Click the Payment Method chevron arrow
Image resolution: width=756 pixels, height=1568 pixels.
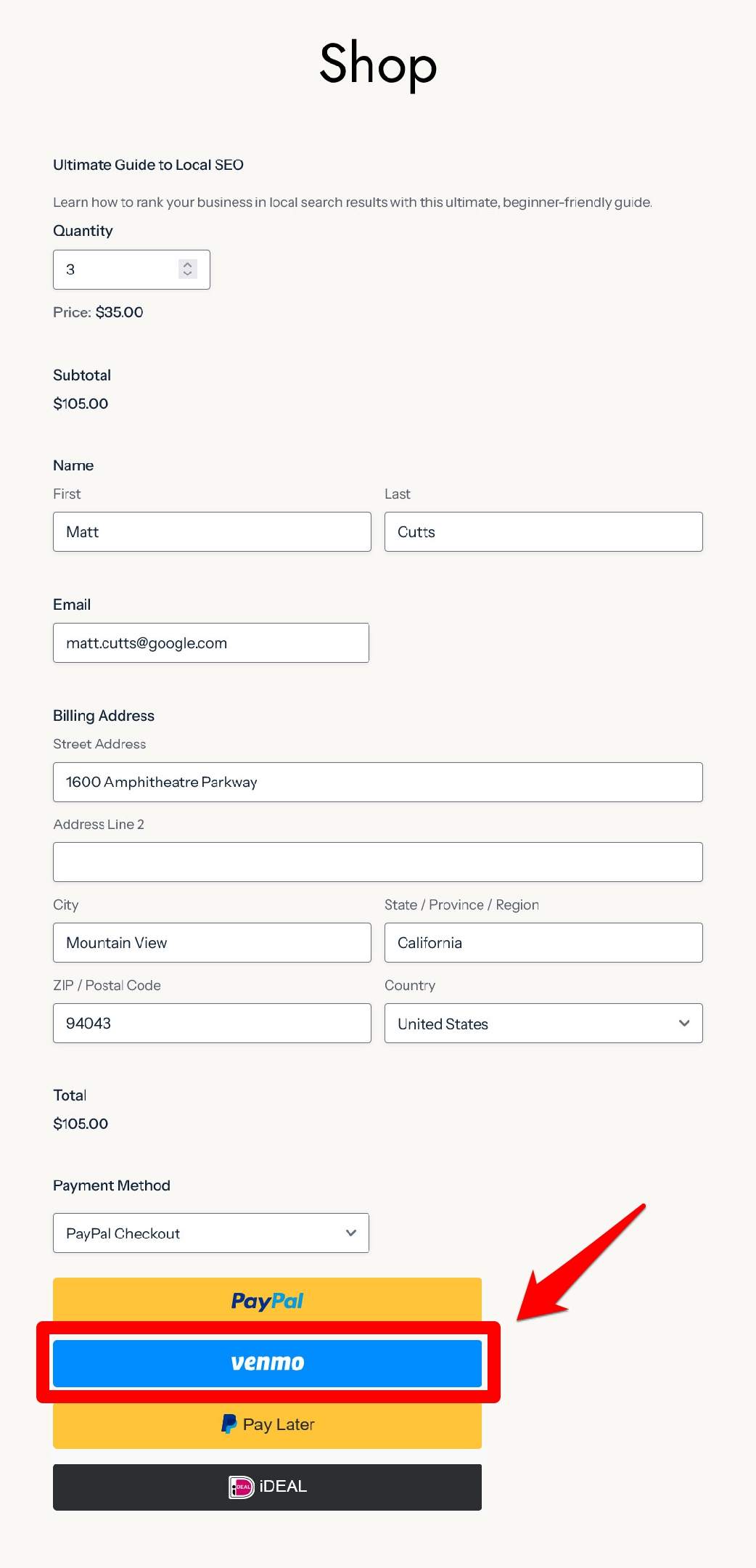pos(351,1233)
